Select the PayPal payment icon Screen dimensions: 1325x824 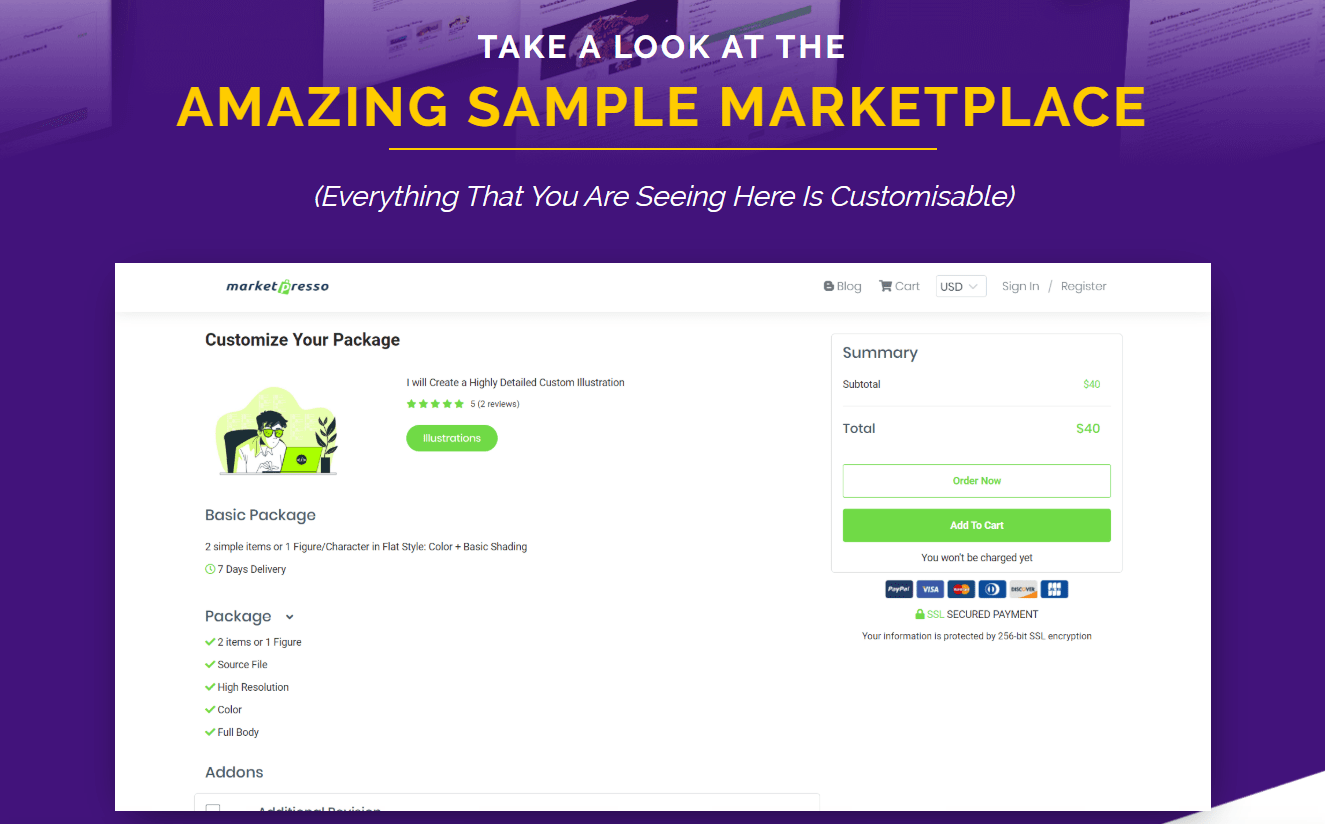point(898,589)
